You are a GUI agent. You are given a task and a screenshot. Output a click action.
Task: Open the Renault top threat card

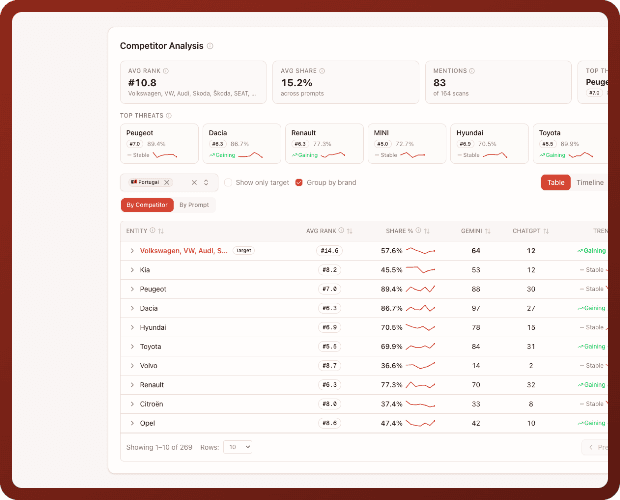coord(324,143)
